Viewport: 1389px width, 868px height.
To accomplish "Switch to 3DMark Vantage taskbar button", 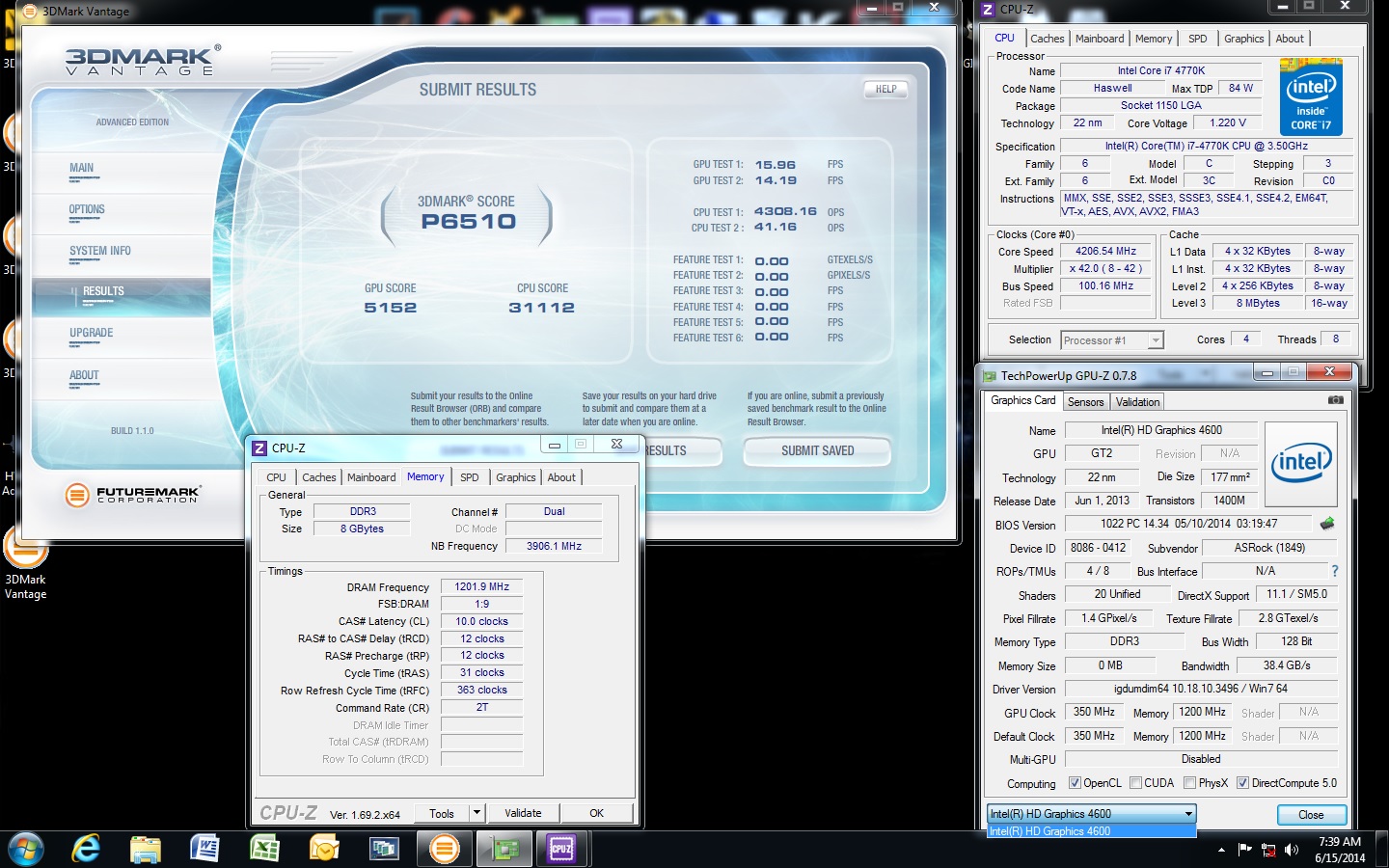I will 444,849.
